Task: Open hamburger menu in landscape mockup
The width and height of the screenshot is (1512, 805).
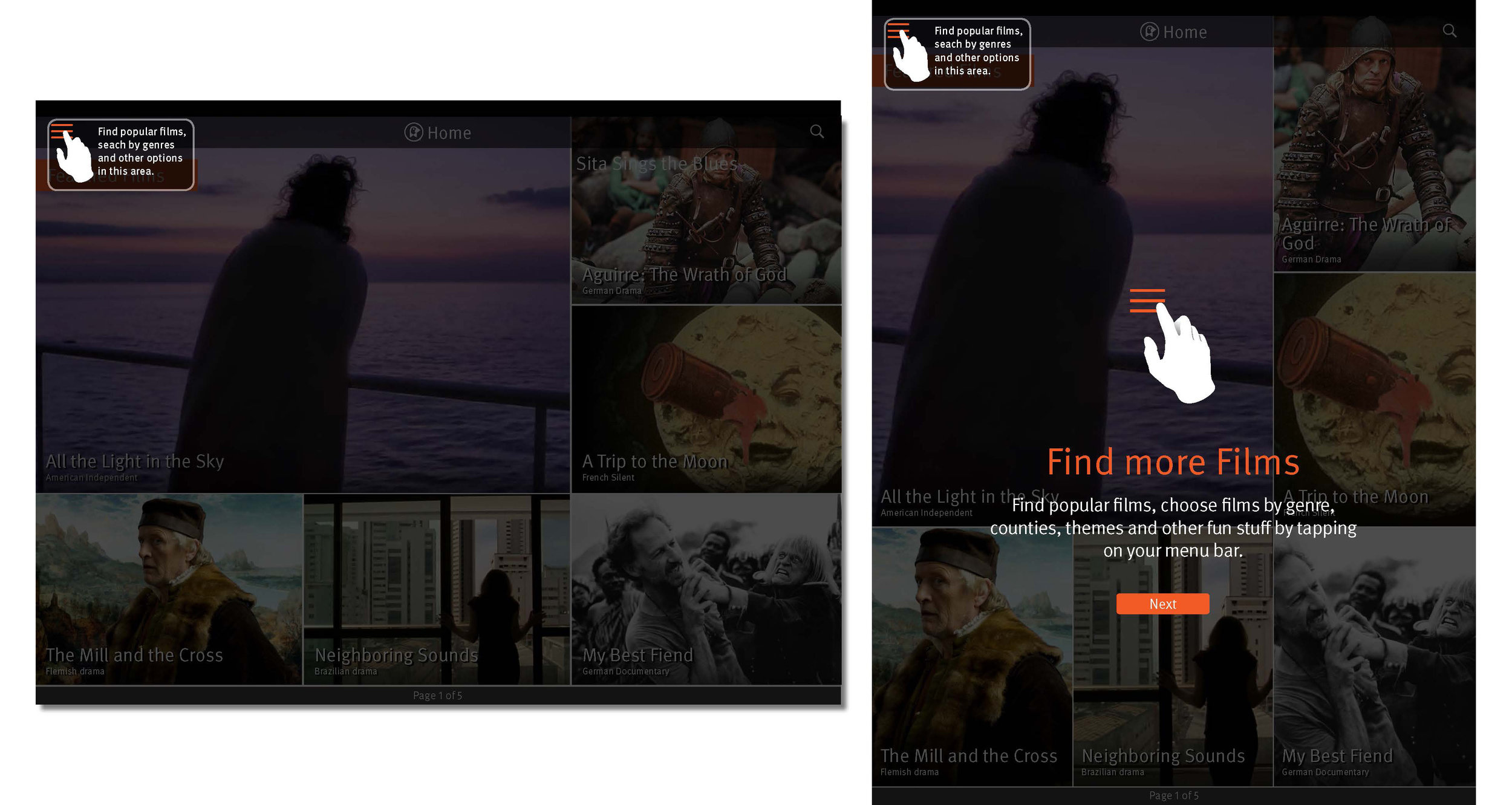Action: 62,131
